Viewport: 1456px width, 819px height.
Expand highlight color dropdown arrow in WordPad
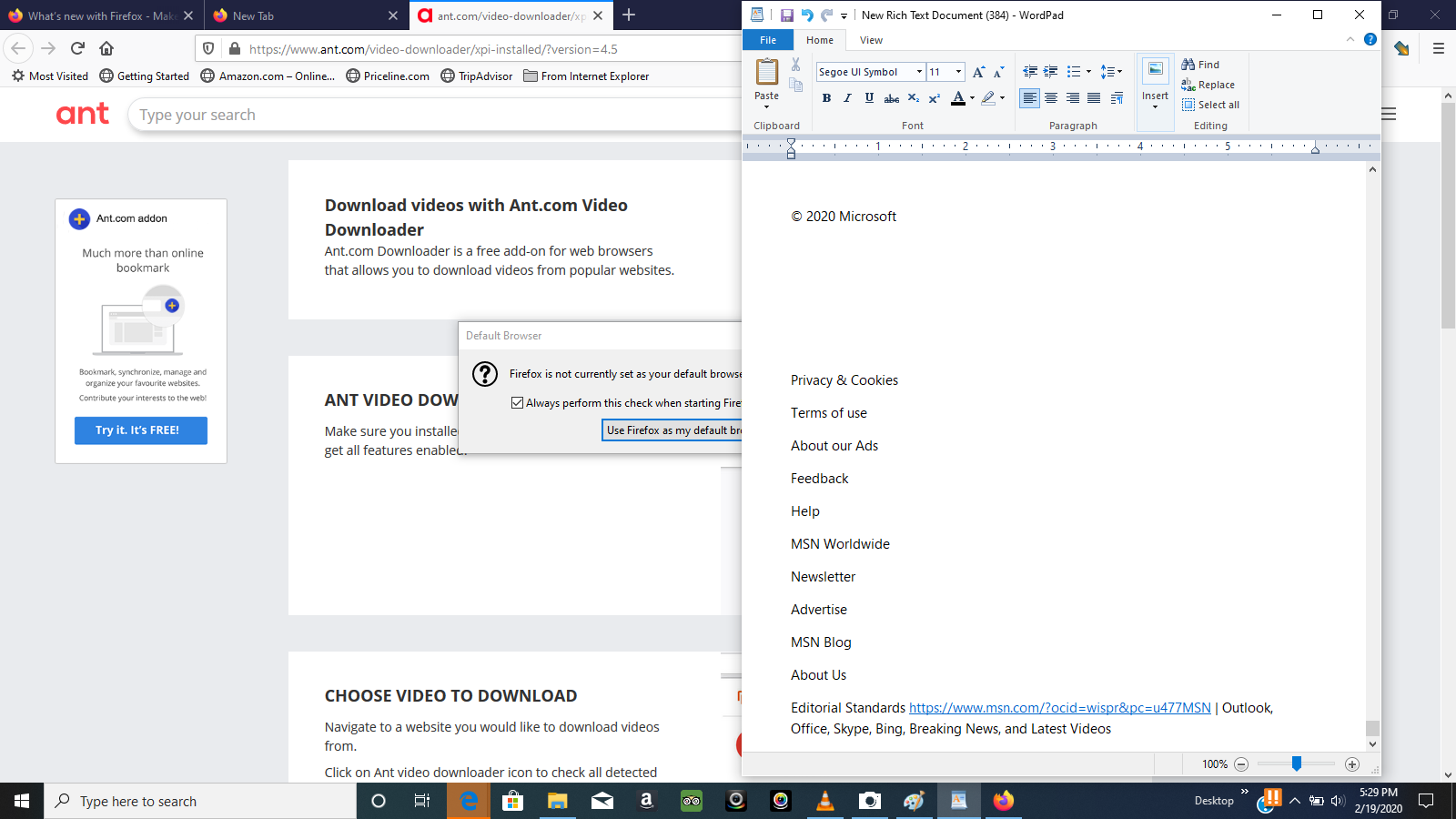(x=1002, y=98)
